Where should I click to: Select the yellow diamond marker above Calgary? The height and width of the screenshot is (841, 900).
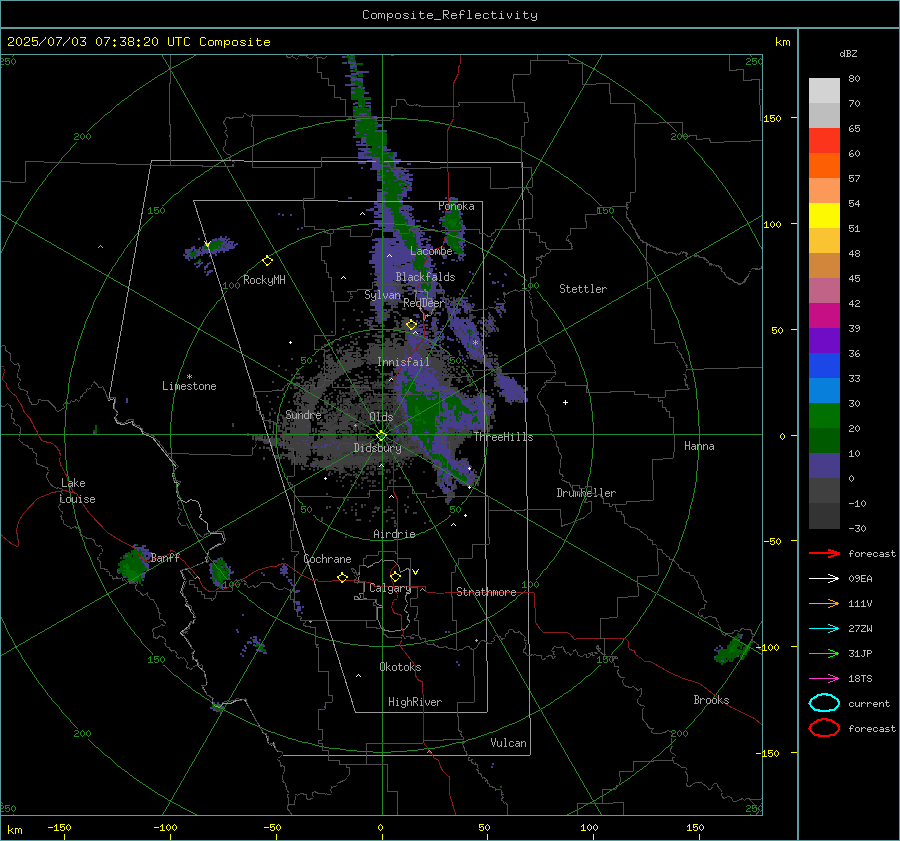point(395,576)
